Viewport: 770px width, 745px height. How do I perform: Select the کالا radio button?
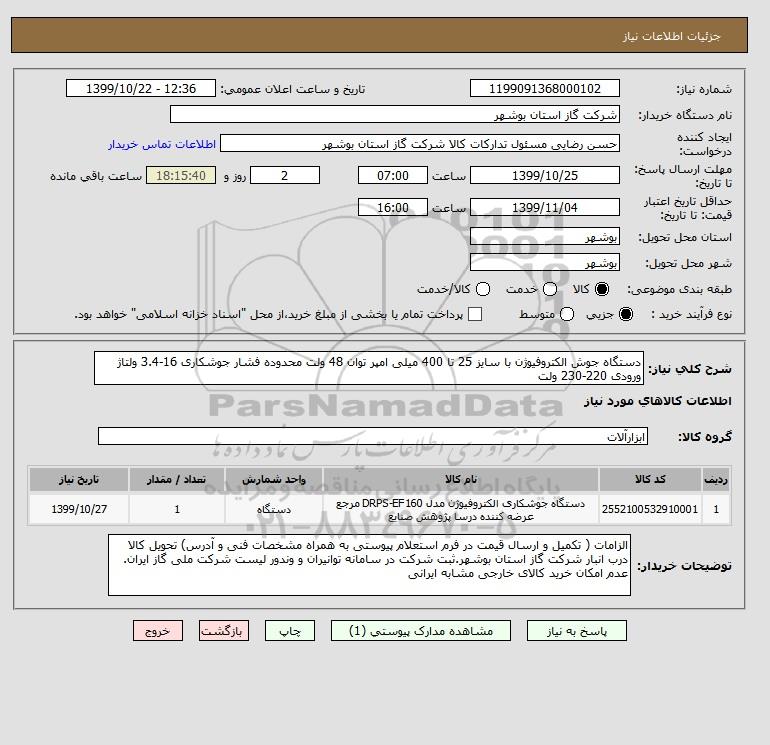pos(602,289)
